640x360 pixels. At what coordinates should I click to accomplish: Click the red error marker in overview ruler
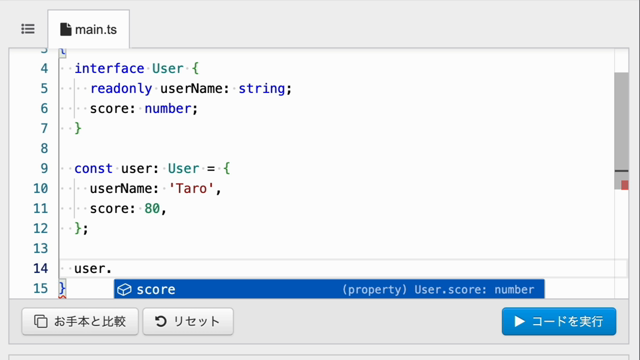click(x=625, y=185)
